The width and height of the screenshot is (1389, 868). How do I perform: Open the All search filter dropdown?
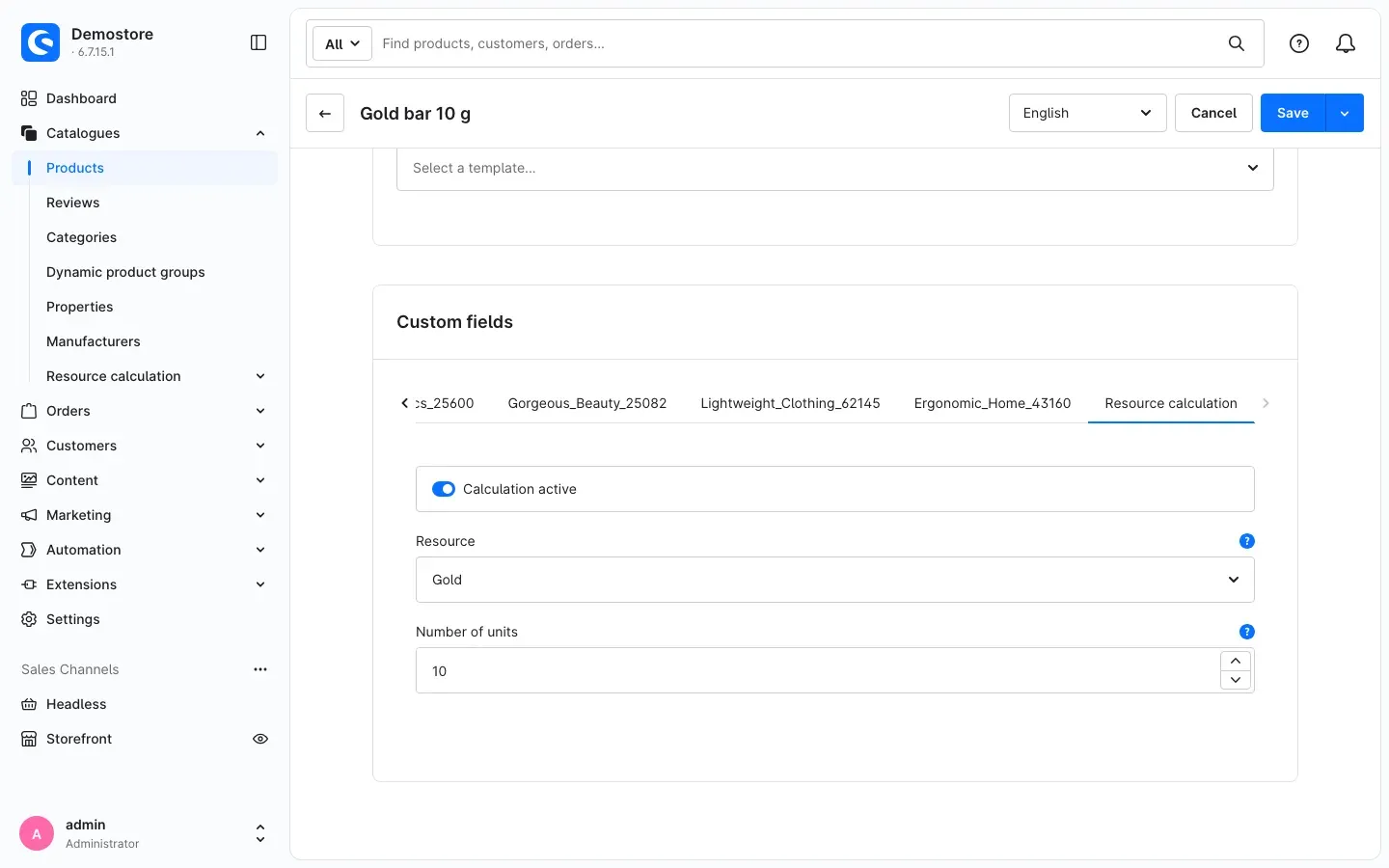342,43
